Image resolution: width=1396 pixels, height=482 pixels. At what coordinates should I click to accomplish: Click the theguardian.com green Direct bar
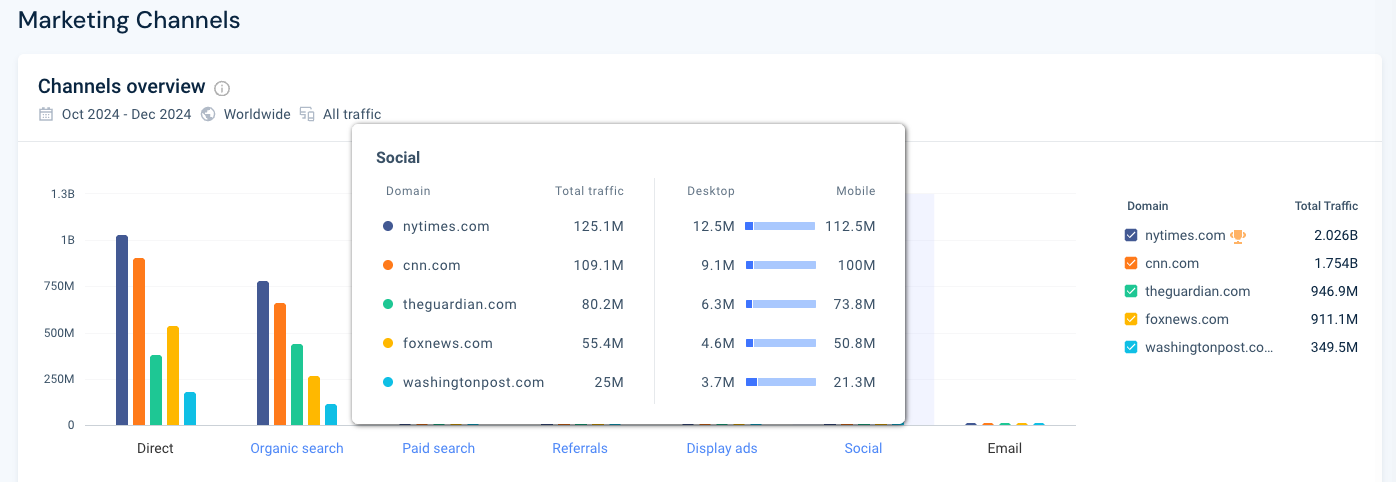(156, 390)
